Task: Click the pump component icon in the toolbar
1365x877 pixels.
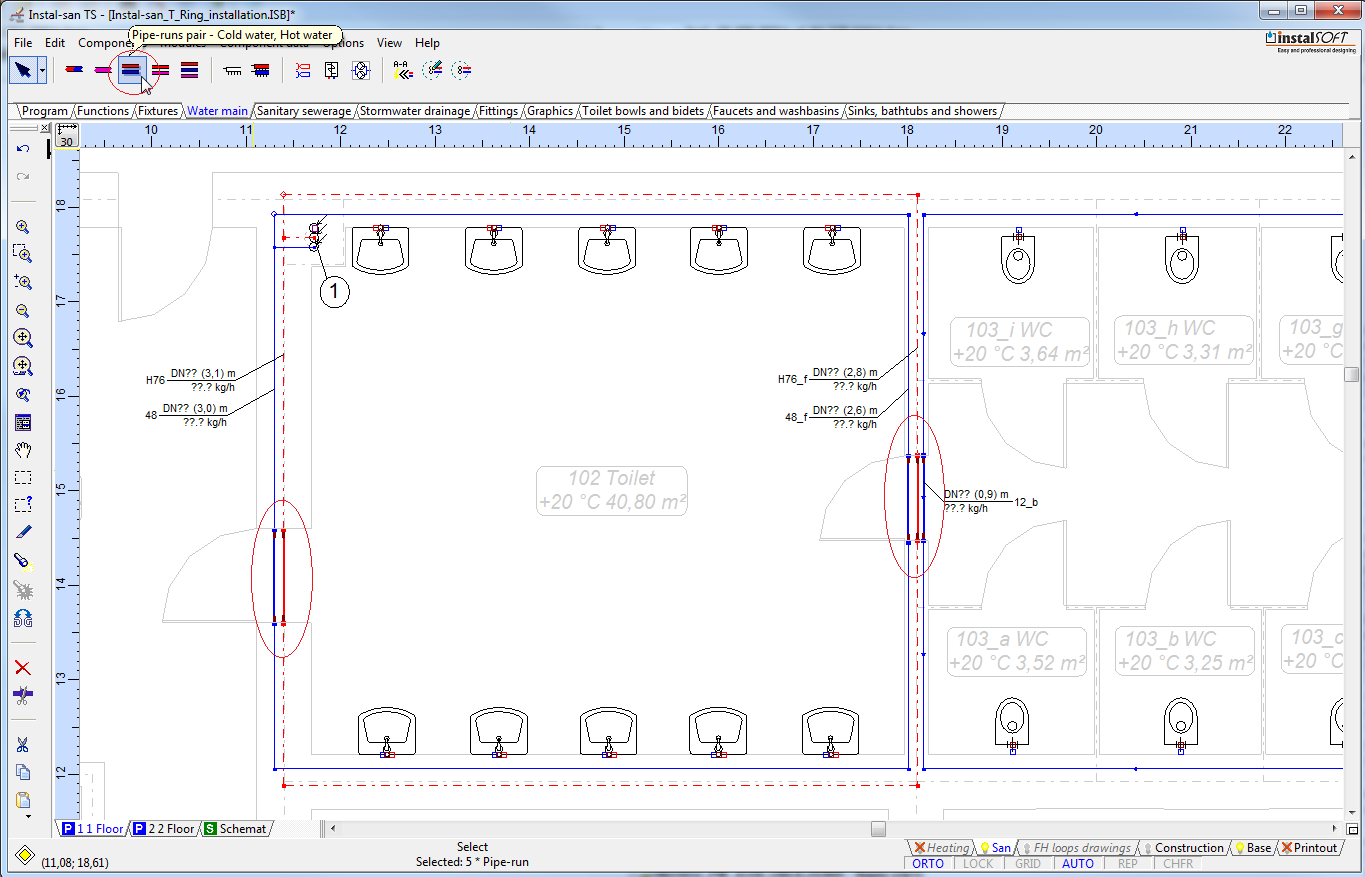Action: [362, 70]
